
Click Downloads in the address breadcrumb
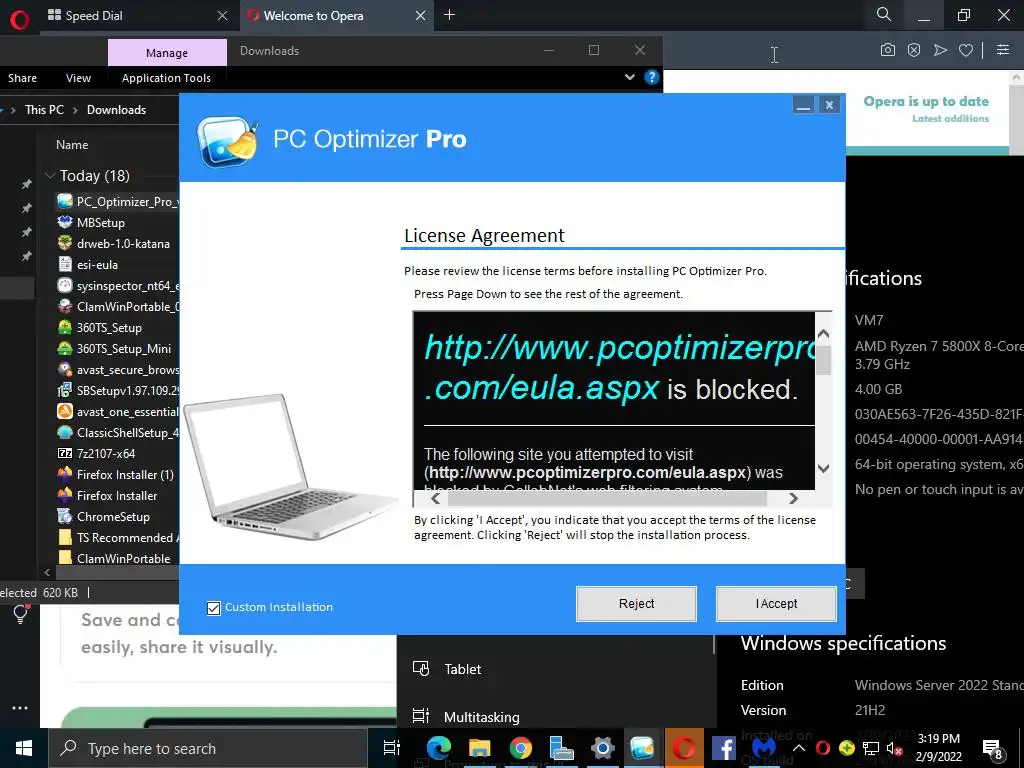pyautogui.click(x=116, y=110)
